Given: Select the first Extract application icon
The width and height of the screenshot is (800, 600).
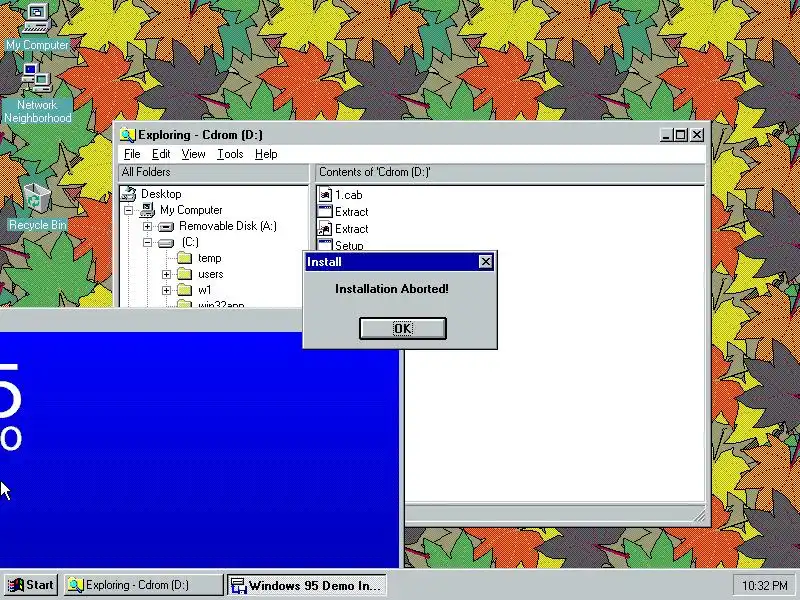Looking at the screenshot, I should tap(325, 212).
